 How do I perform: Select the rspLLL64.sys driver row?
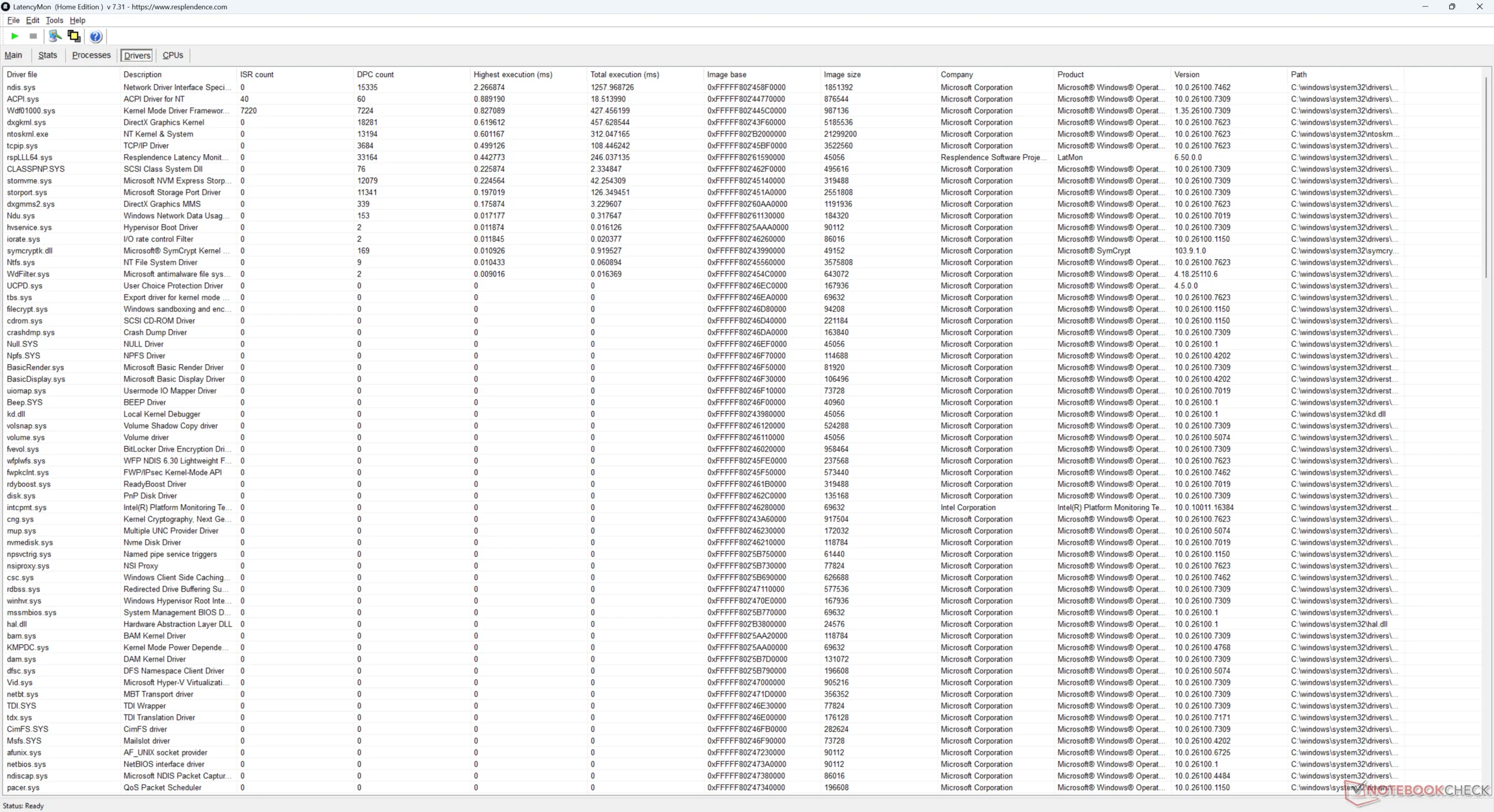pyautogui.click(x=29, y=157)
